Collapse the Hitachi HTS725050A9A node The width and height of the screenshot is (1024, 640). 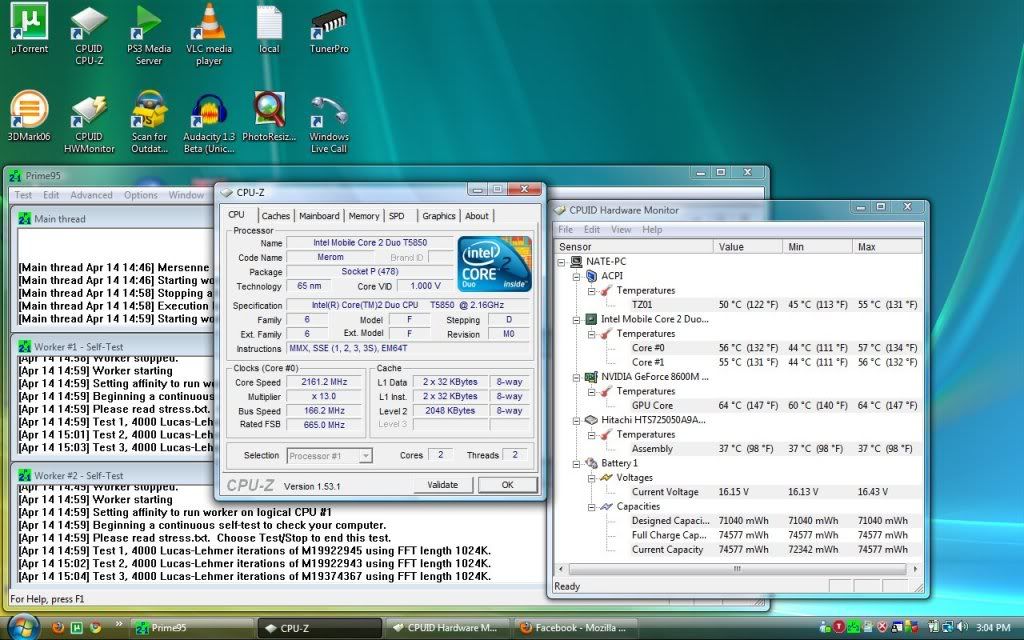[577, 420]
